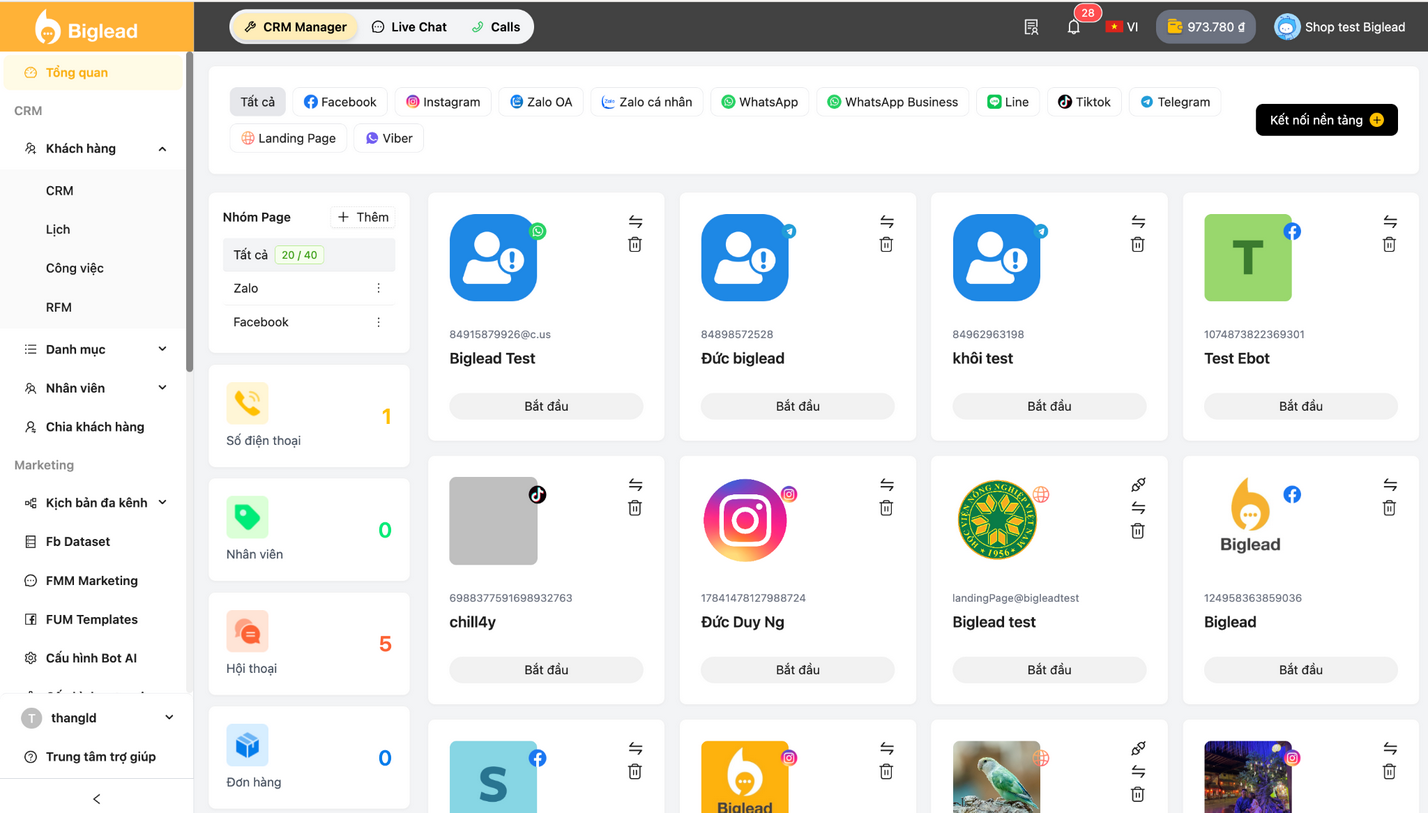Open options for Facebook page group
The image size is (1428, 813).
378,322
